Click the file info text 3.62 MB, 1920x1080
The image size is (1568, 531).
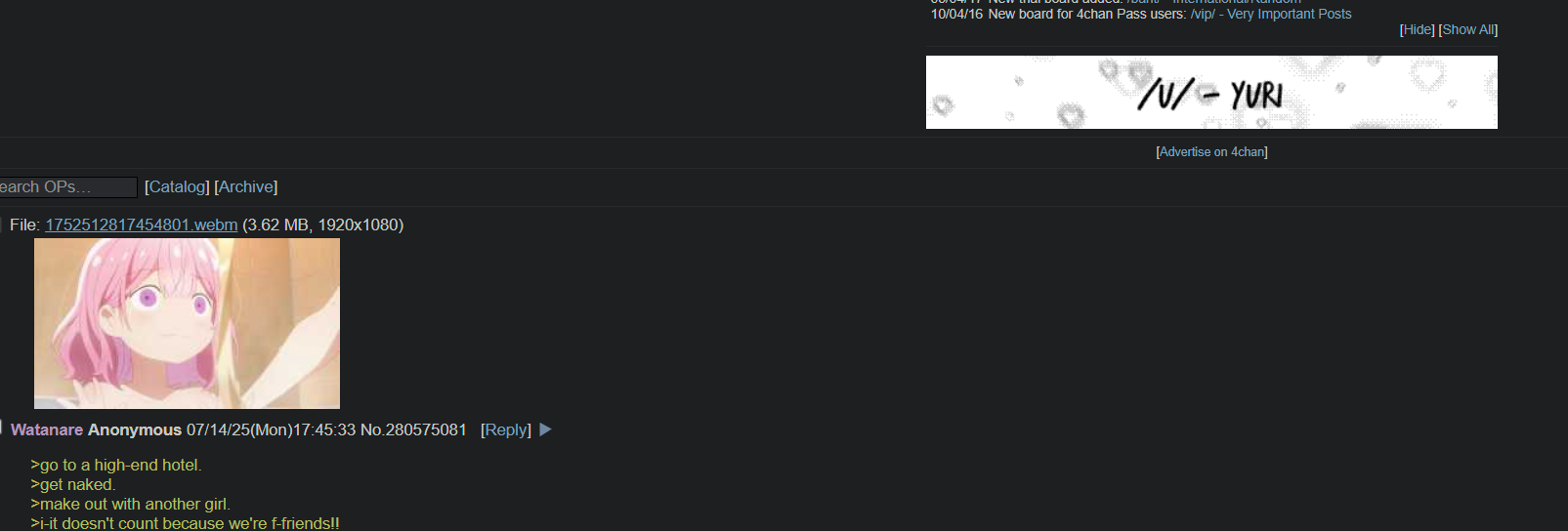pos(323,225)
